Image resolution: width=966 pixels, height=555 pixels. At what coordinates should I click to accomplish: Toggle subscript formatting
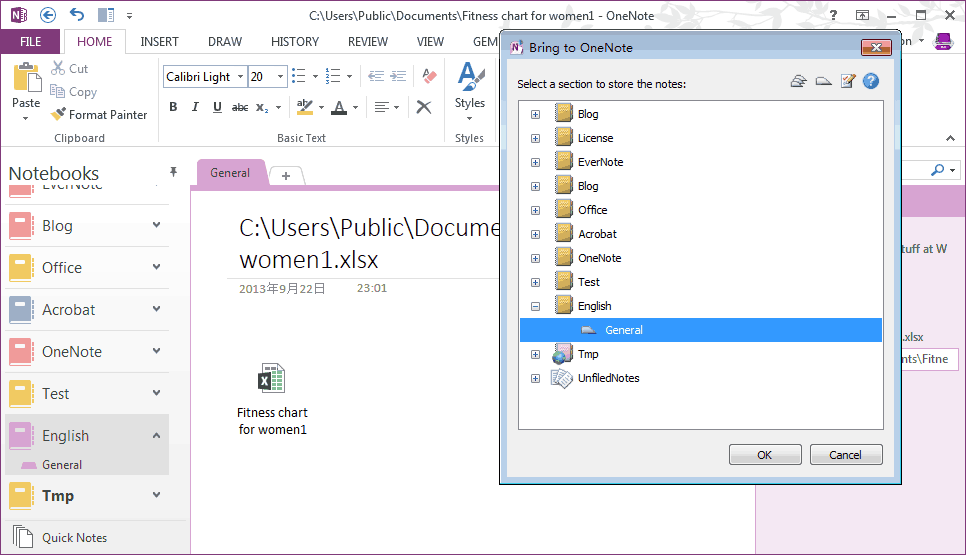tap(262, 107)
